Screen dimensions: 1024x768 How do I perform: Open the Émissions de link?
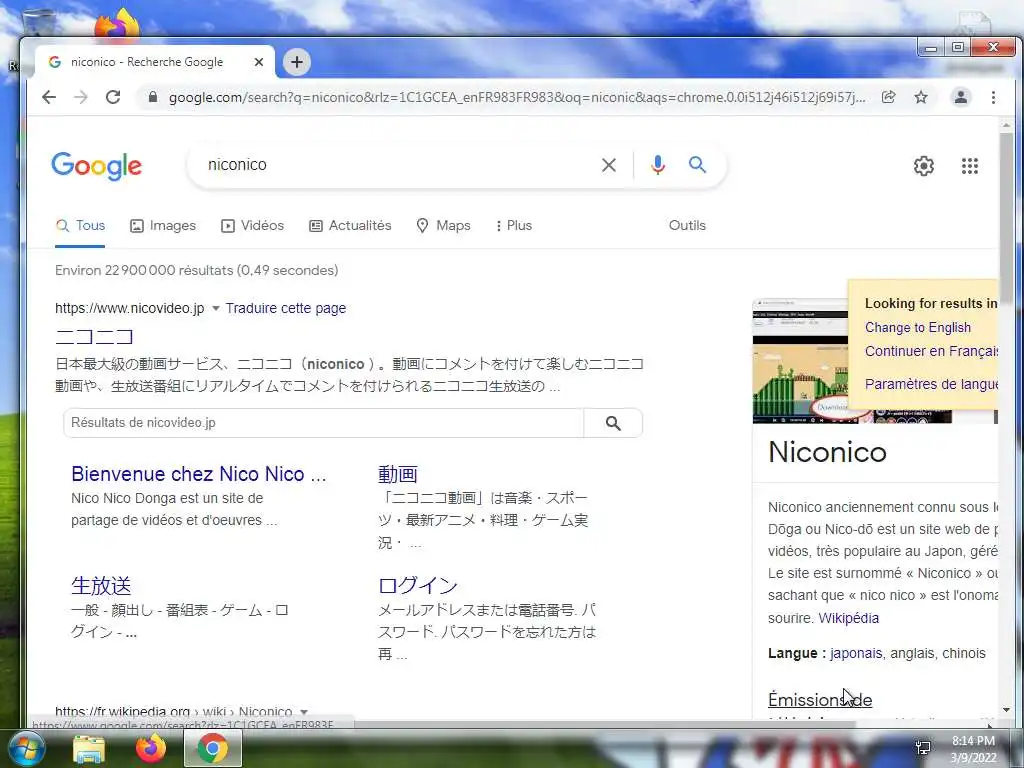click(x=820, y=699)
